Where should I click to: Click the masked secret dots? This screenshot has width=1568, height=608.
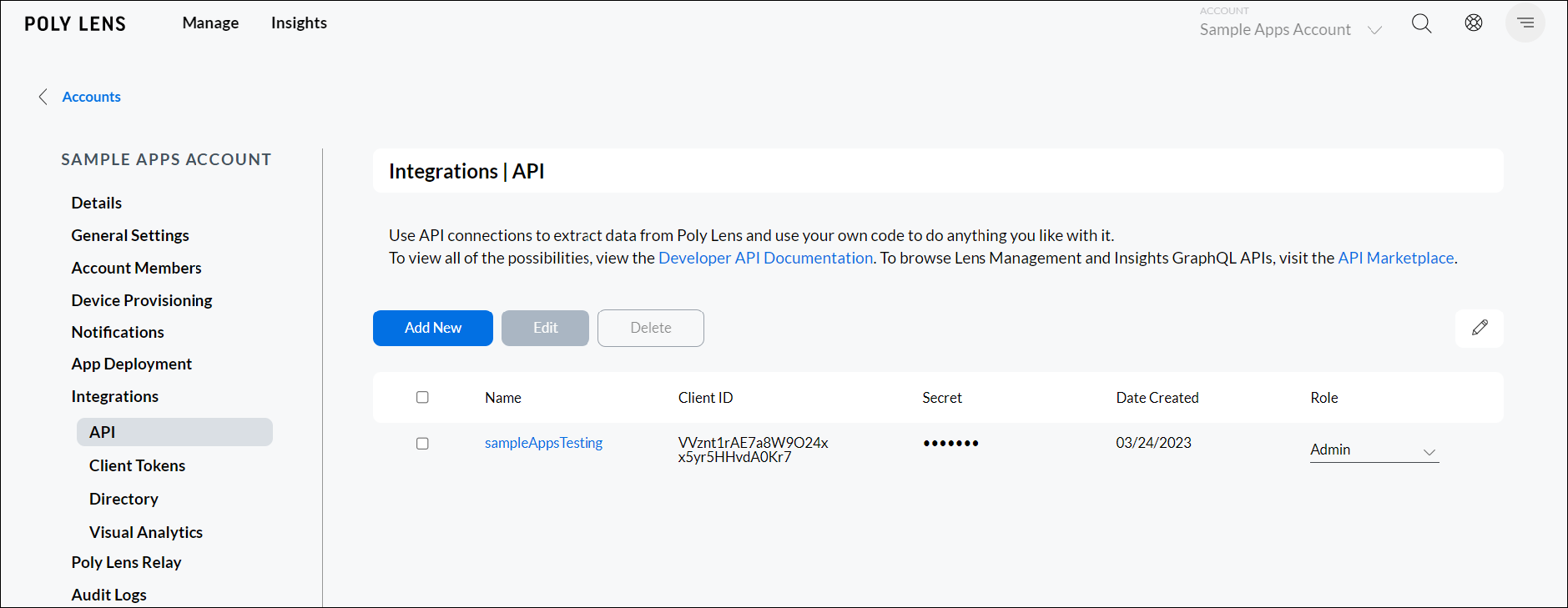(950, 443)
